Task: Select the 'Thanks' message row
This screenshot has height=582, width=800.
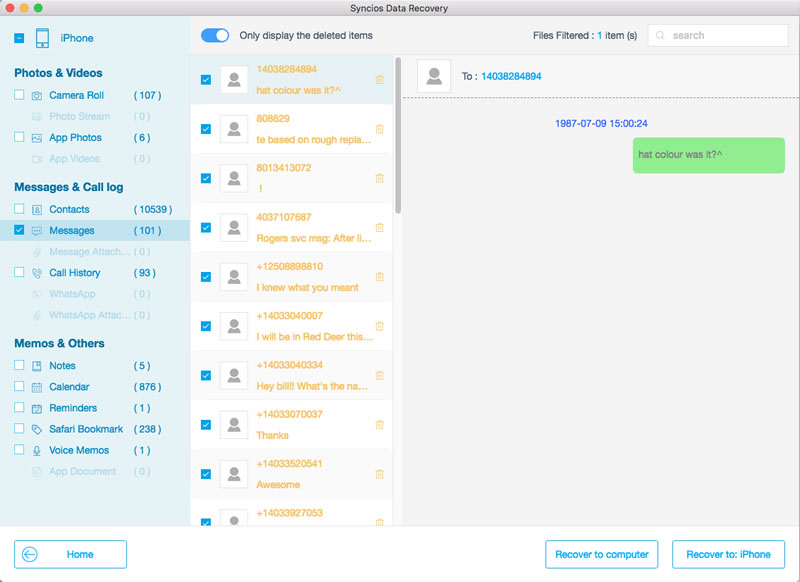Action: [291, 425]
